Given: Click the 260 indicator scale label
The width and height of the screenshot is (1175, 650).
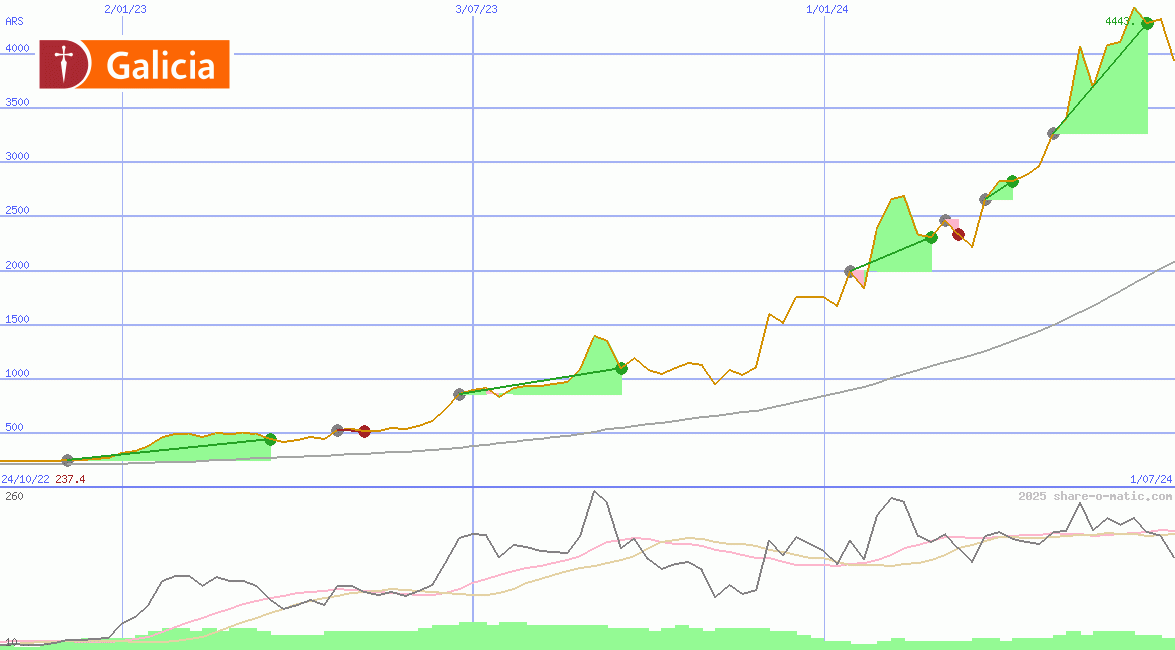Looking at the screenshot, I should click(14, 496).
